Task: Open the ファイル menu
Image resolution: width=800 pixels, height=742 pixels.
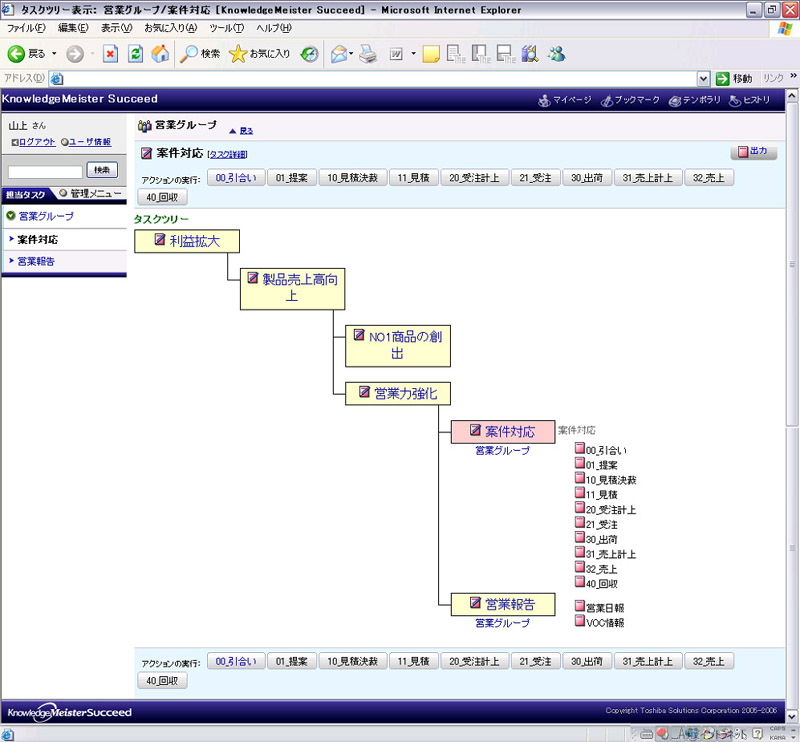Action: click(x=26, y=28)
